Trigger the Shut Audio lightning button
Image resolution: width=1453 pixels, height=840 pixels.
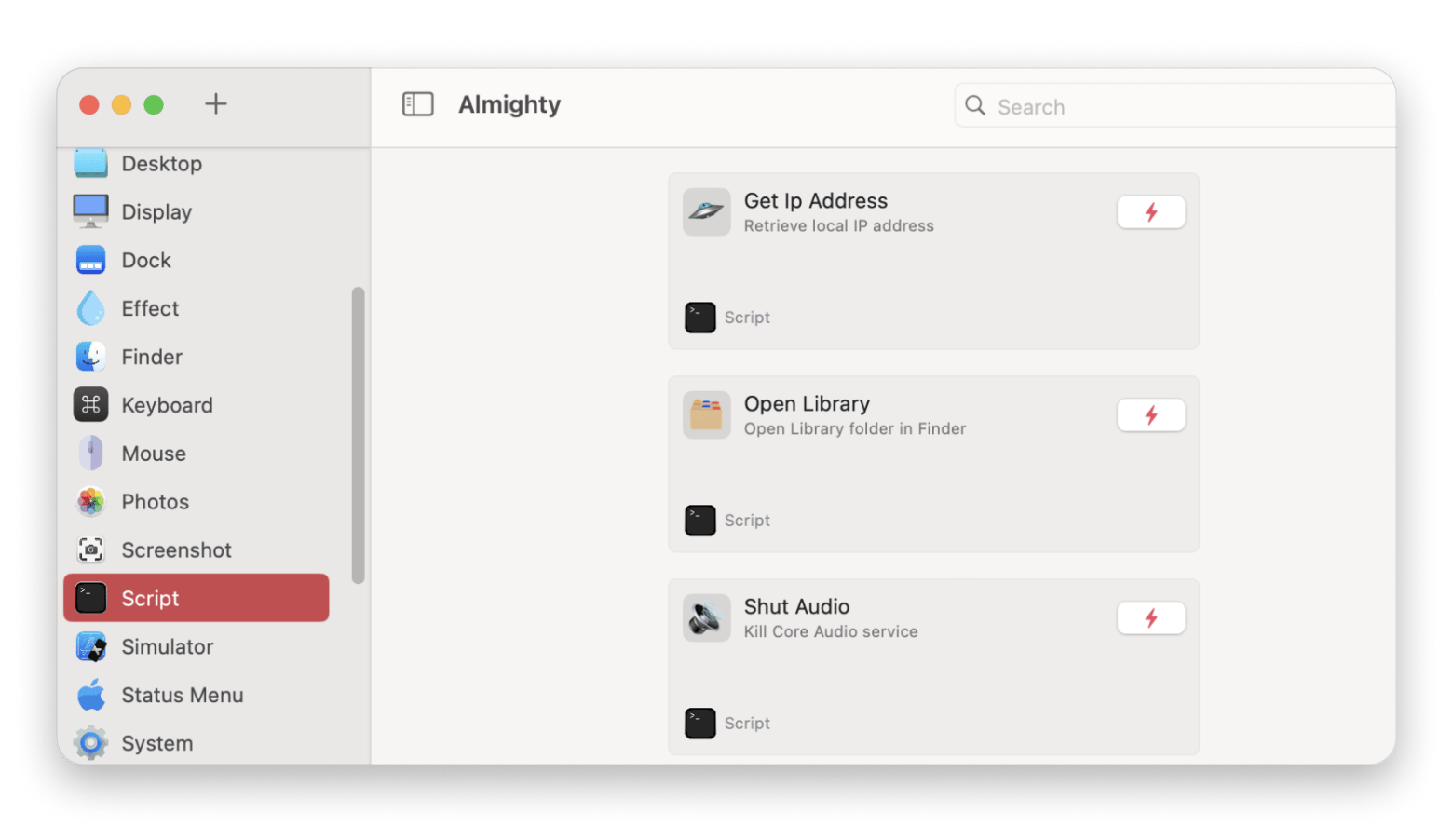pos(1150,618)
